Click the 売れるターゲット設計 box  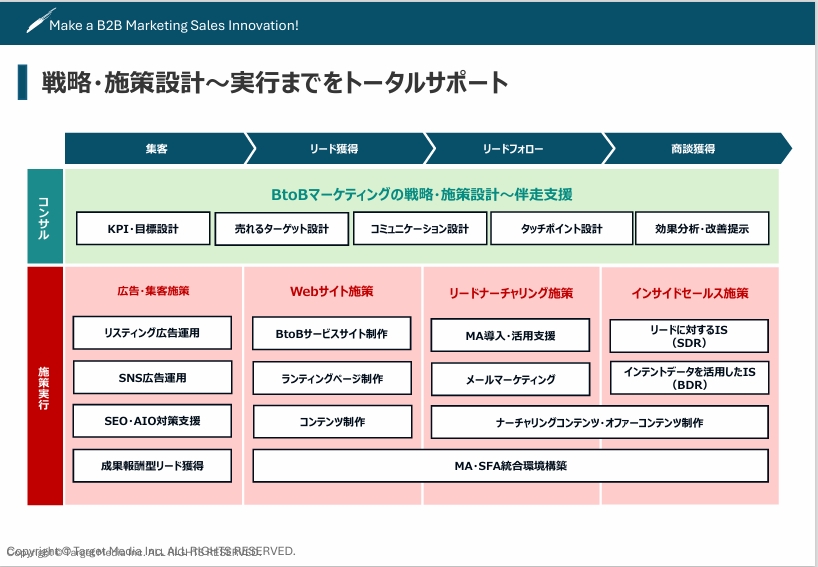[x=282, y=229]
